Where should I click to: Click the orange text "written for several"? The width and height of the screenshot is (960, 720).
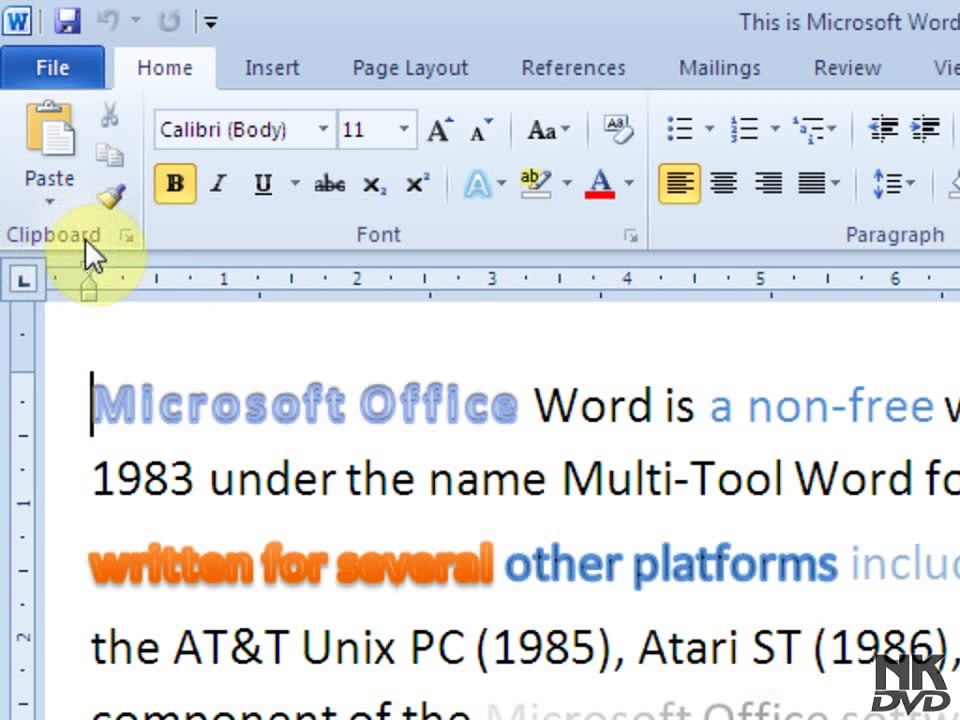pyautogui.click(x=291, y=564)
